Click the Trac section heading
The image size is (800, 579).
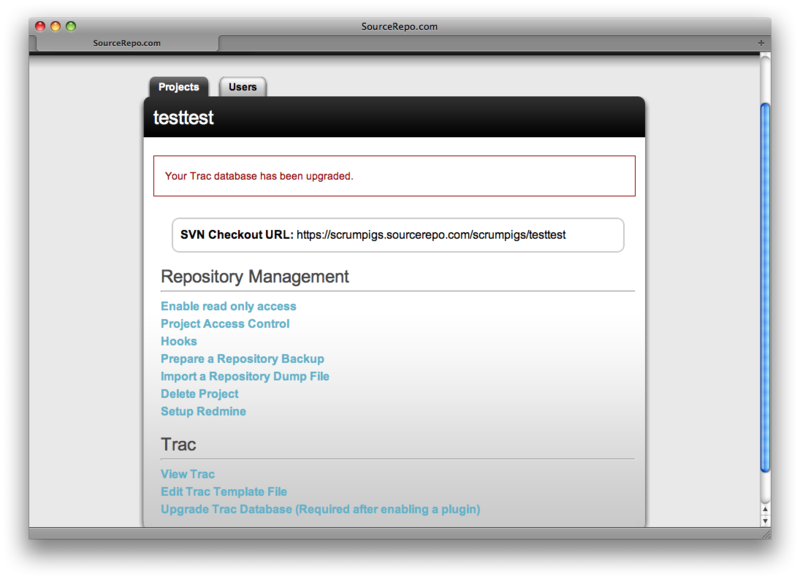178,444
